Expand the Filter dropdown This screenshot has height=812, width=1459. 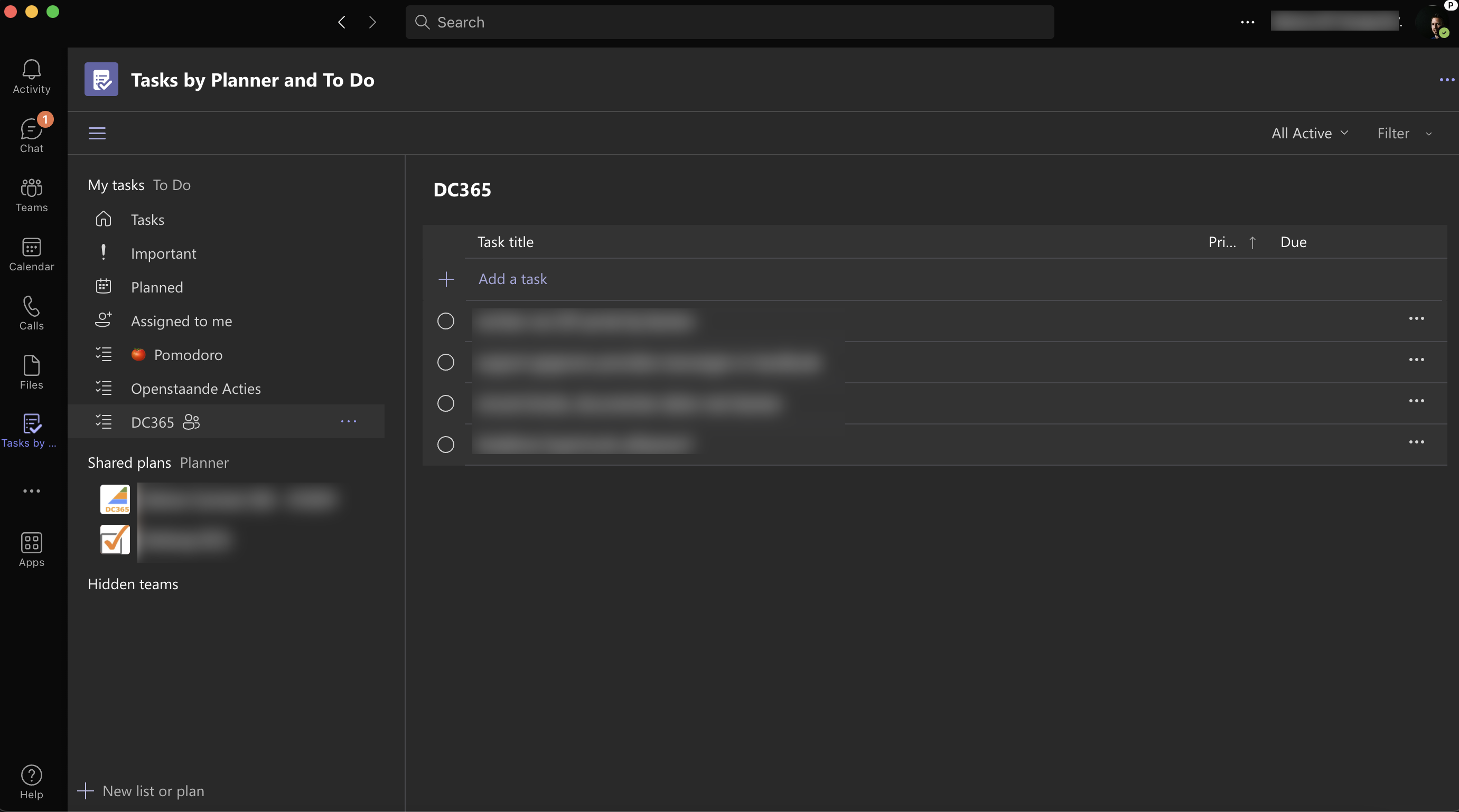1404,133
